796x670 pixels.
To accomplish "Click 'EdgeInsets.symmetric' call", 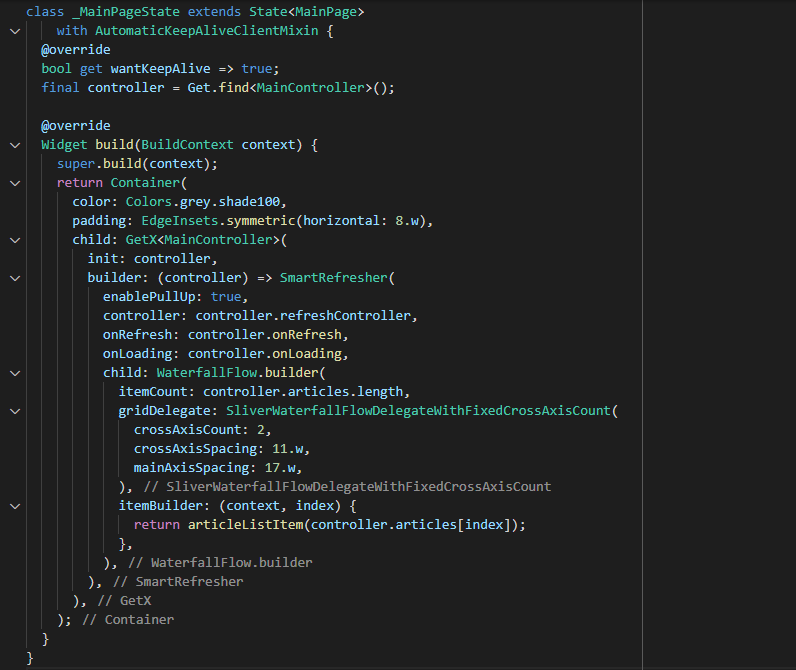I will pyautogui.click(x=218, y=221).
